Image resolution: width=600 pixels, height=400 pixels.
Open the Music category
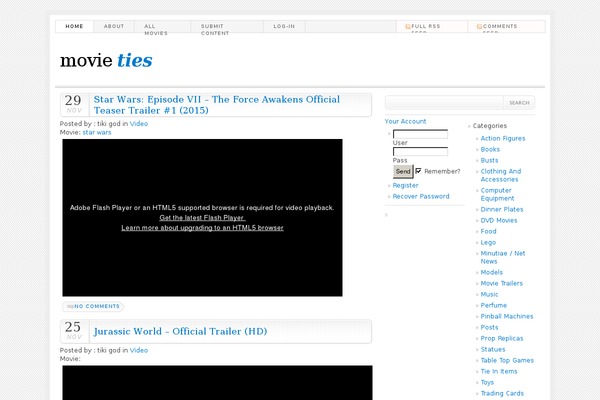pos(489,294)
